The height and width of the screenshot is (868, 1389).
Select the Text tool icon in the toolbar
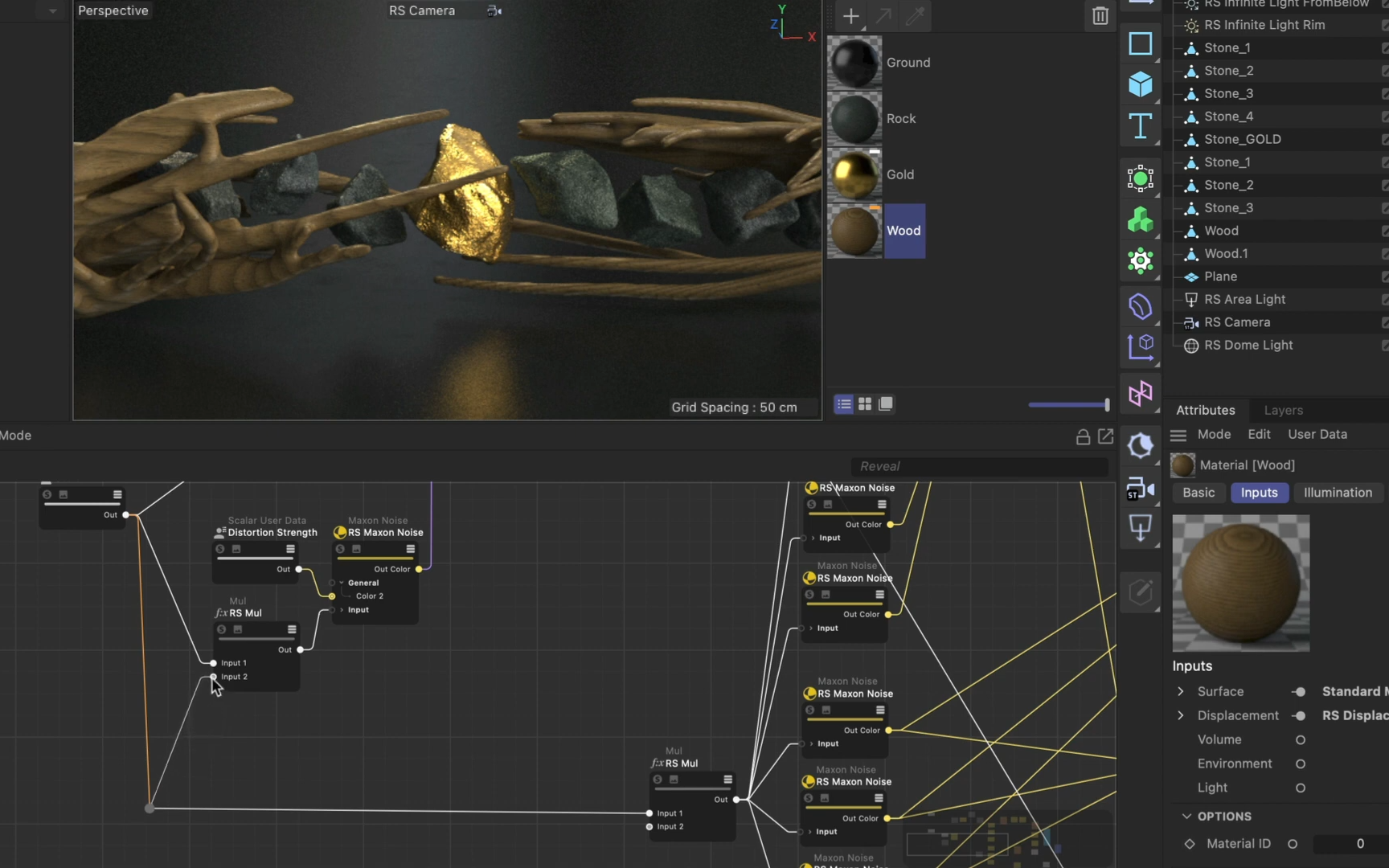click(x=1141, y=126)
